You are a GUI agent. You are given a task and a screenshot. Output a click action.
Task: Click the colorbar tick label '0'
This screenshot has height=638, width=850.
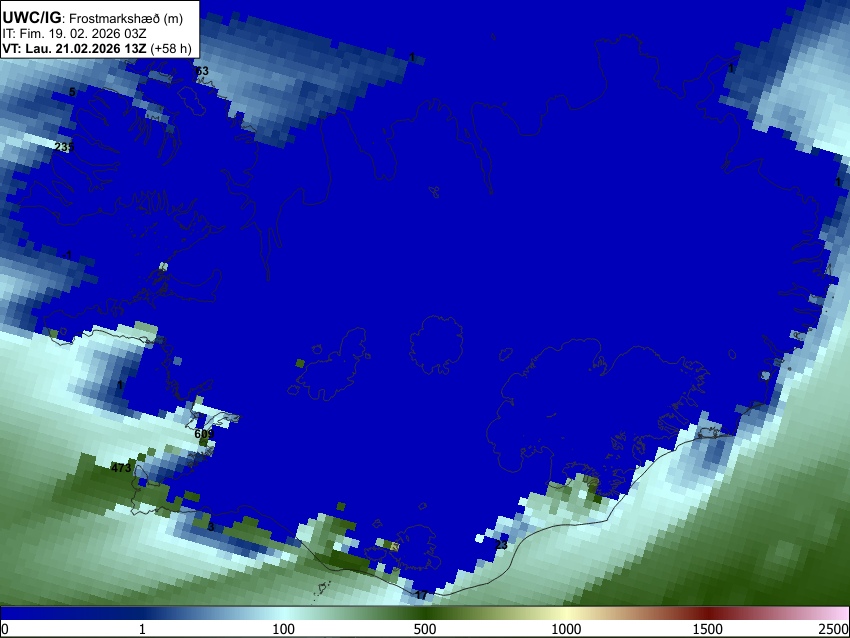(5, 629)
